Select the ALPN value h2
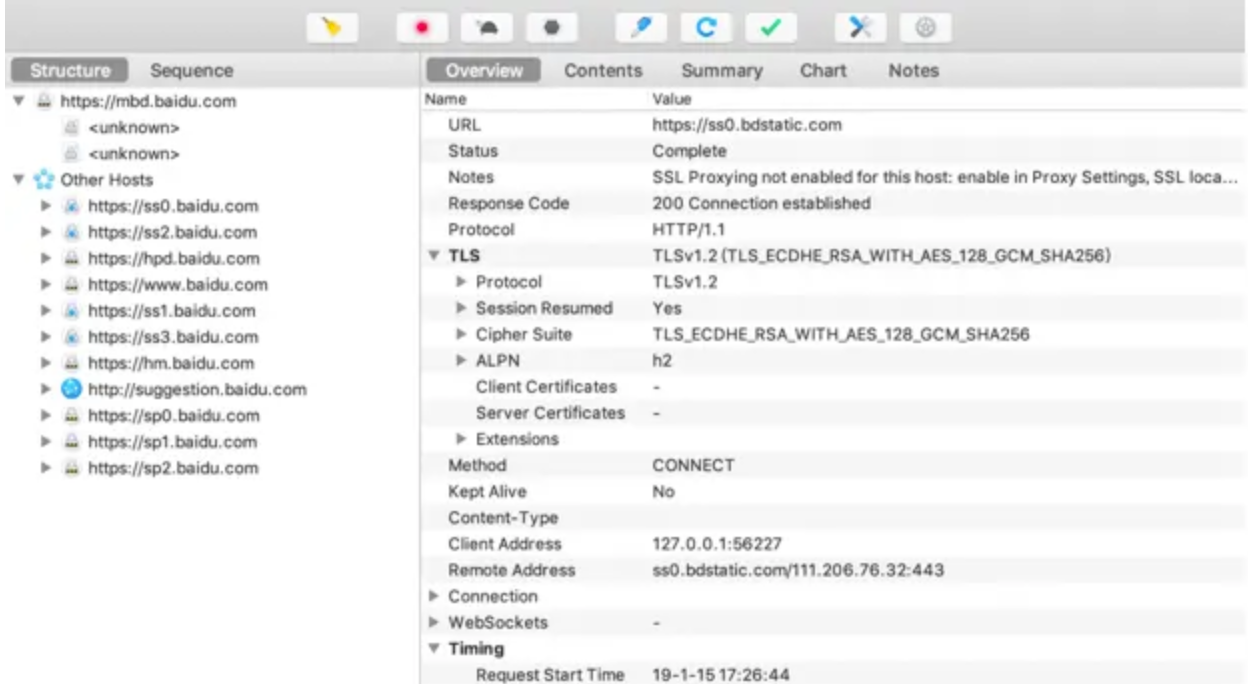 click(661, 360)
